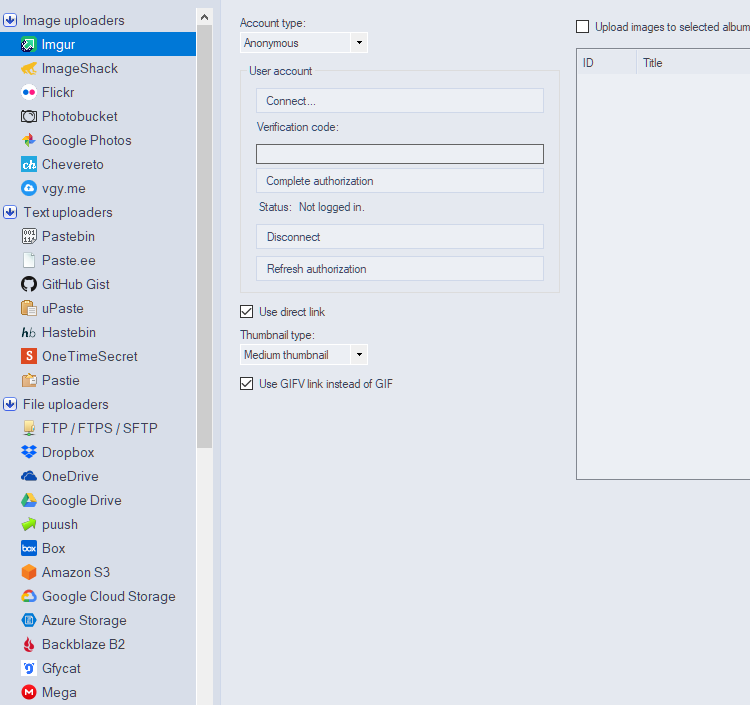This screenshot has width=750, height=705.
Task: Click the Connect... button
Action: coord(400,101)
